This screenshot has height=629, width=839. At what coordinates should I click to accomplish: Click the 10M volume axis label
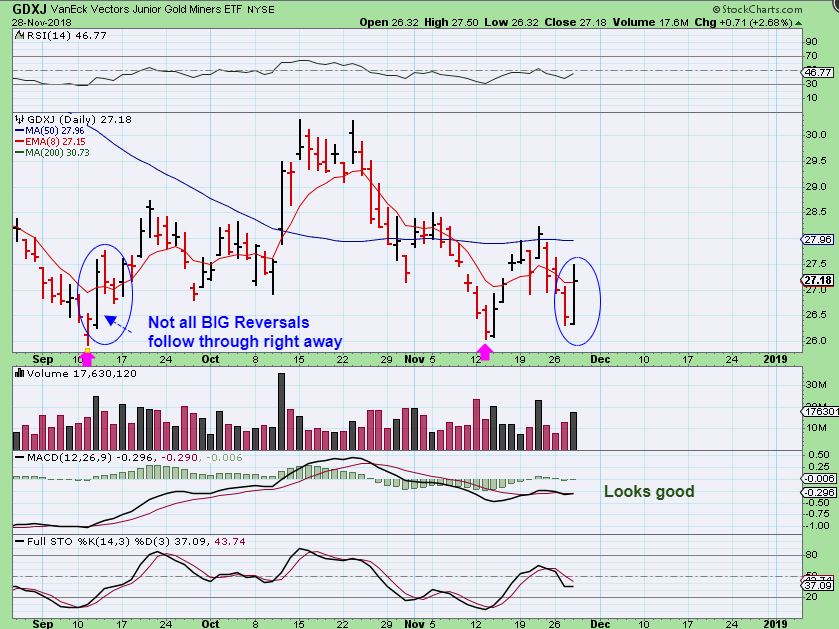(x=816, y=427)
